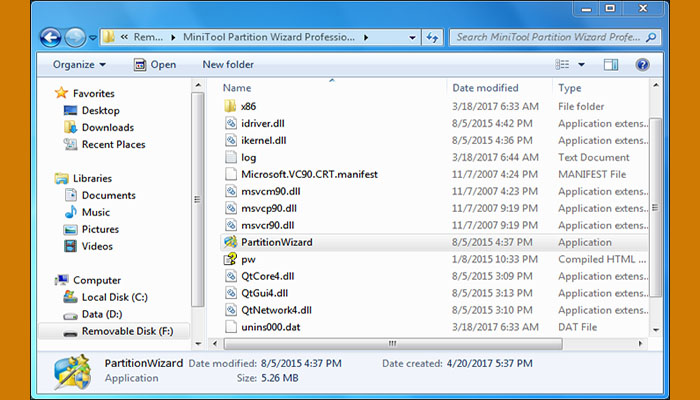Image resolution: width=700 pixels, height=400 pixels.
Task: Click the horizontal scrollbar thumb
Action: pos(393,344)
